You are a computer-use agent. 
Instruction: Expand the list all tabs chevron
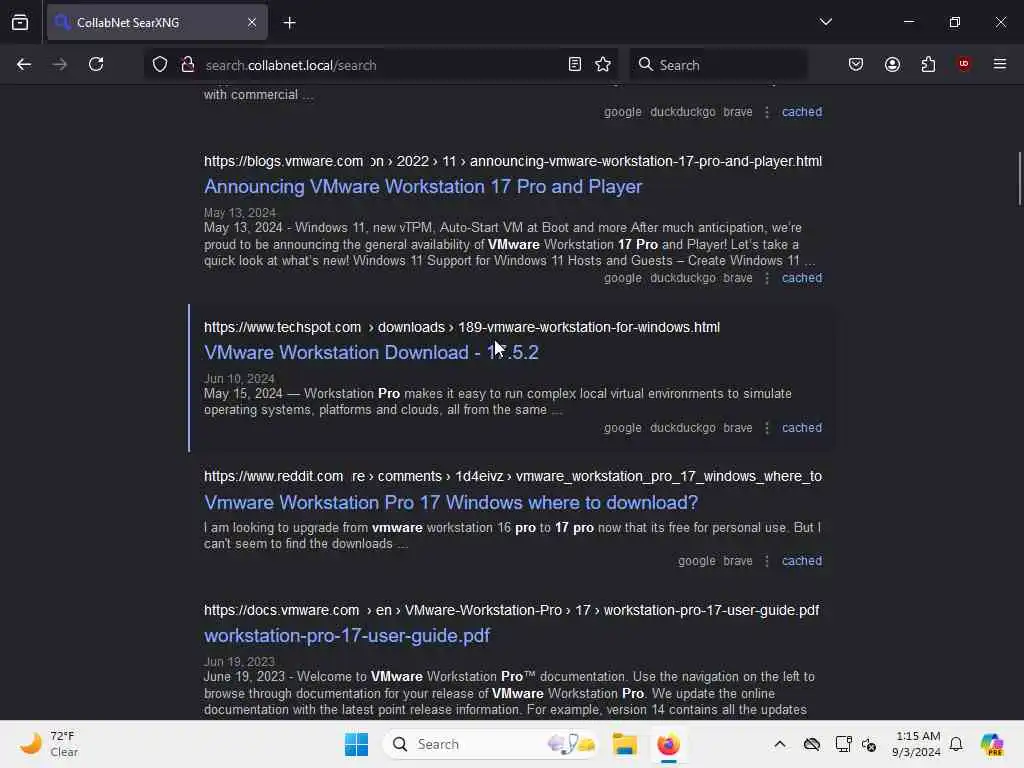825,22
